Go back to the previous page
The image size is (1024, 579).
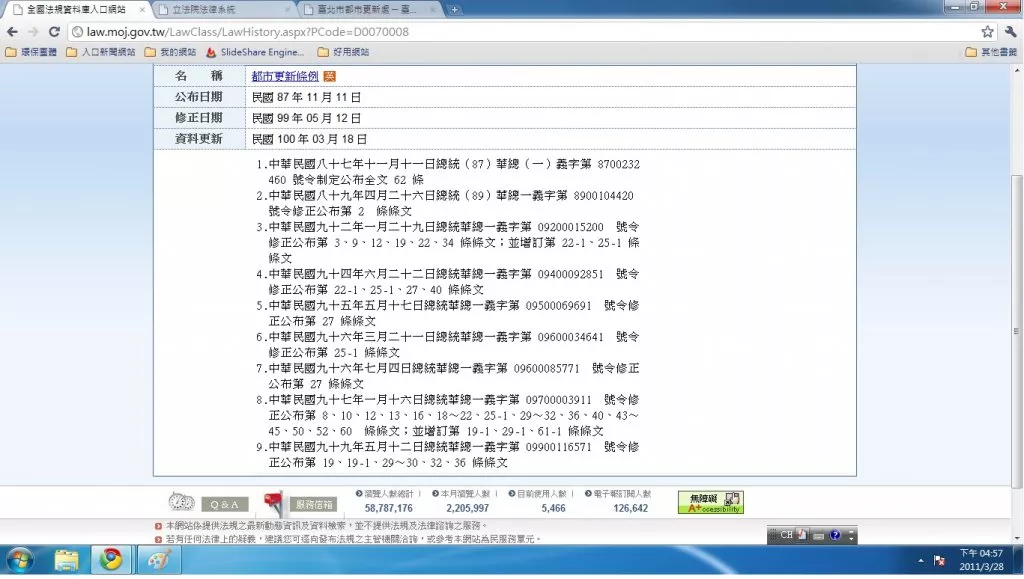pos(12,32)
